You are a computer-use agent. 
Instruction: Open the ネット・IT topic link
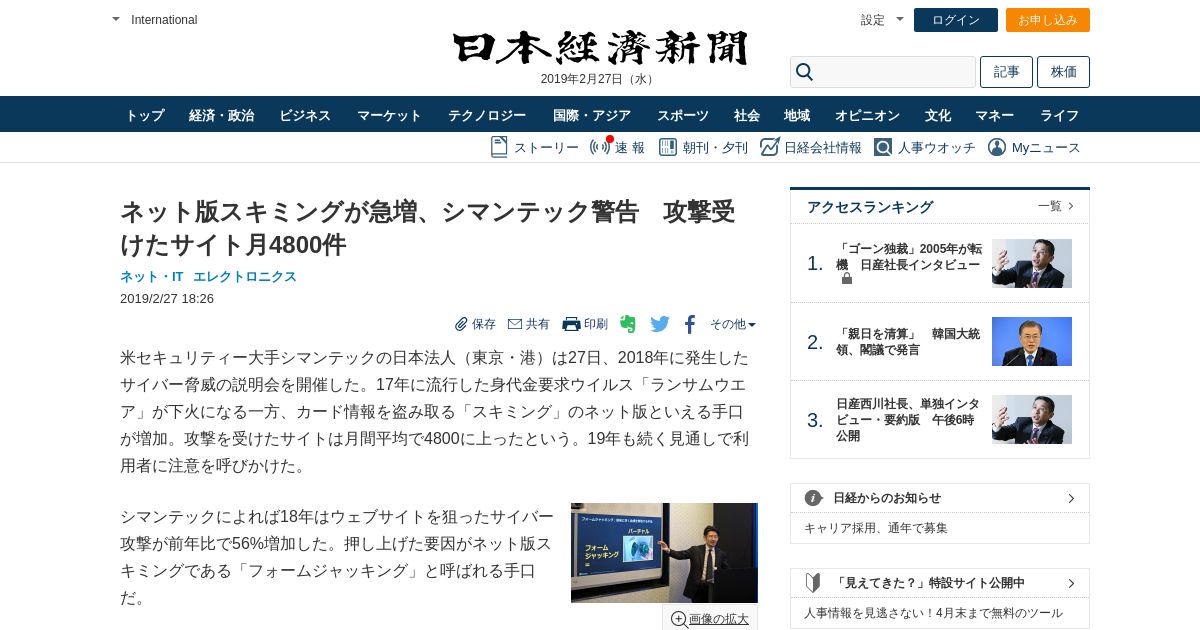click(152, 277)
